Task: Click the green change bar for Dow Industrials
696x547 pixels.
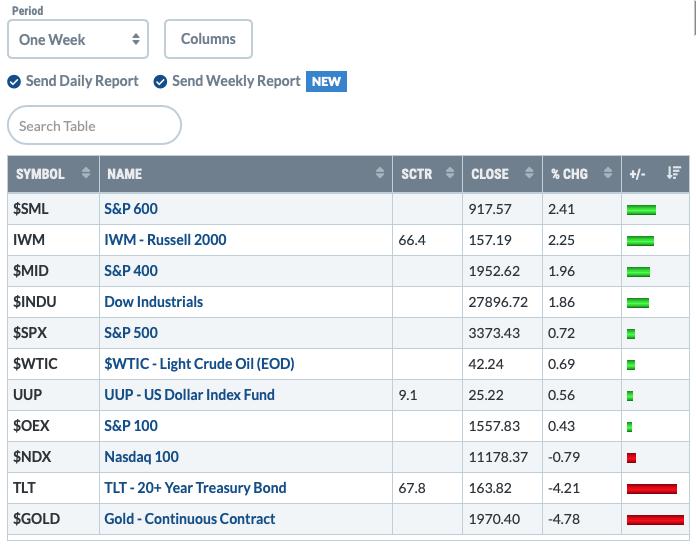Action: click(x=638, y=303)
